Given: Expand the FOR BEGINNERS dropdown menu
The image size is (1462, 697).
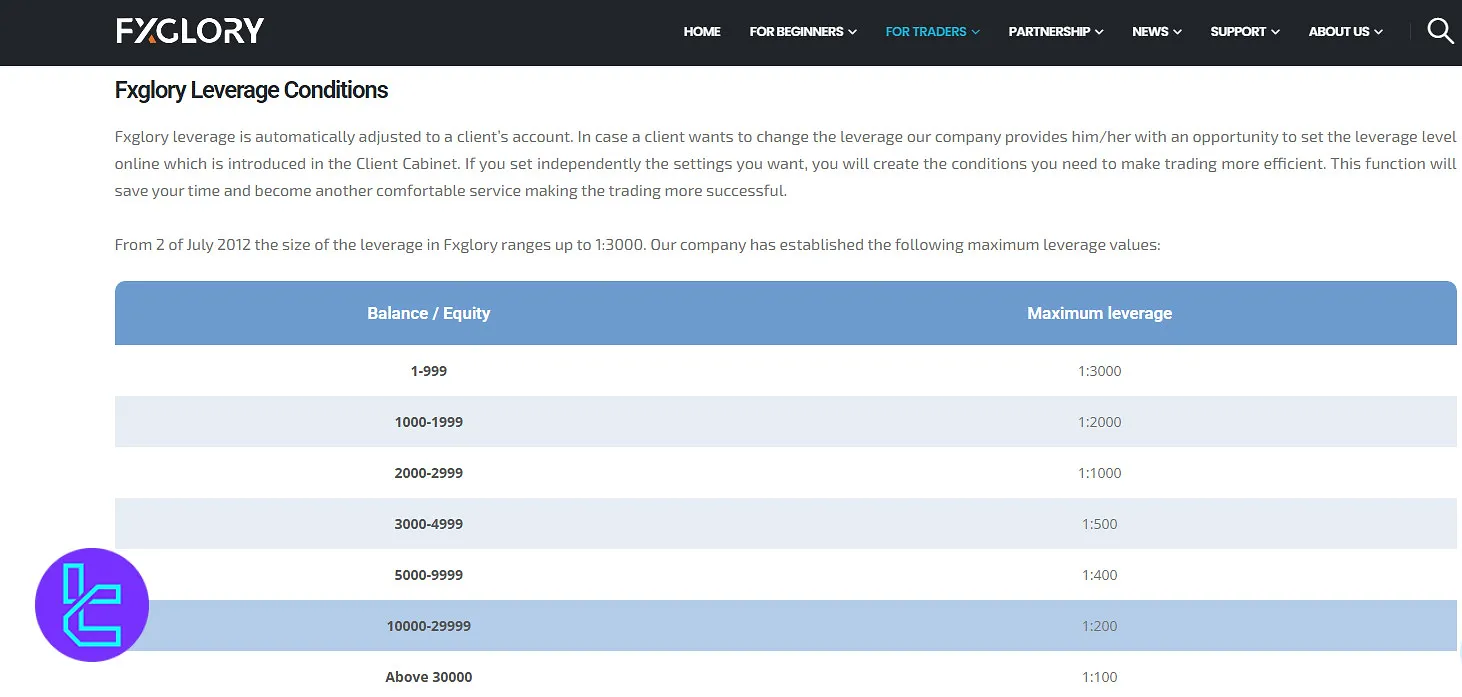Looking at the screenshot, I should (x=803, y=32).
